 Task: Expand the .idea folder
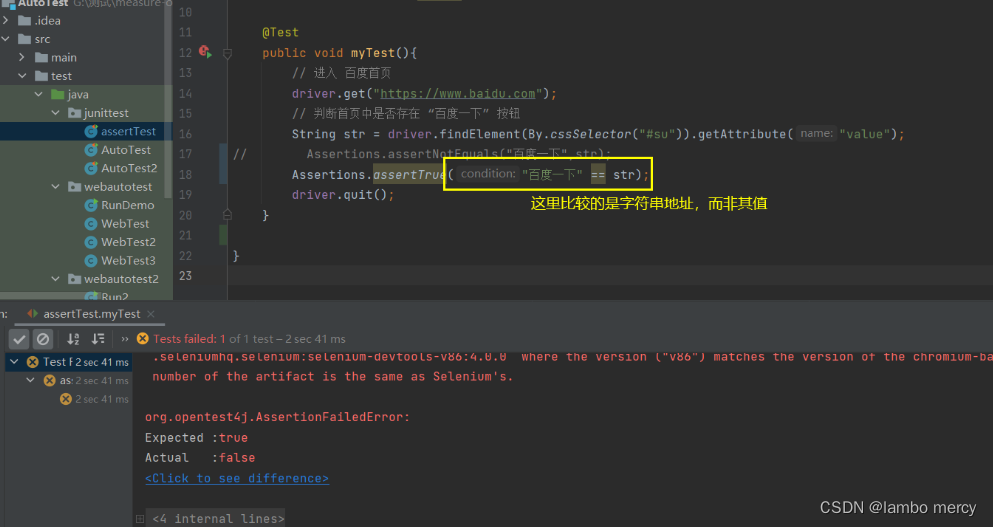tap(6, 20)
